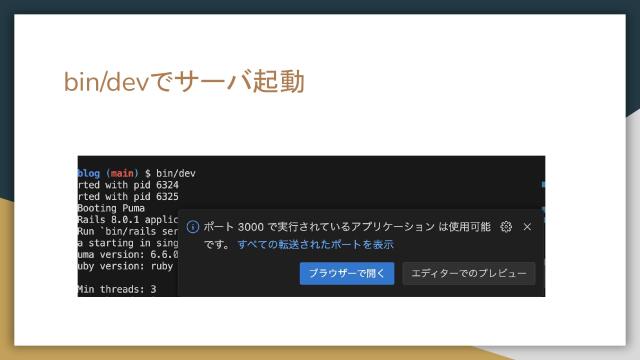Open すべての転送されたポートを表示 link
Screen dimensions: 640x360
[316, 244]
